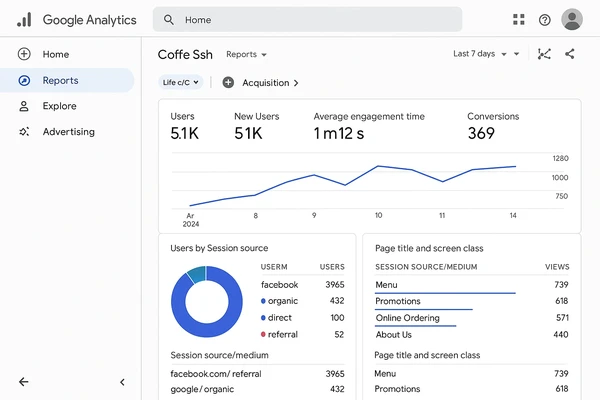Click the back arrow at sidebar bottom
The width and height of the screenshot is (600, 400).
[x=24, y=381]
